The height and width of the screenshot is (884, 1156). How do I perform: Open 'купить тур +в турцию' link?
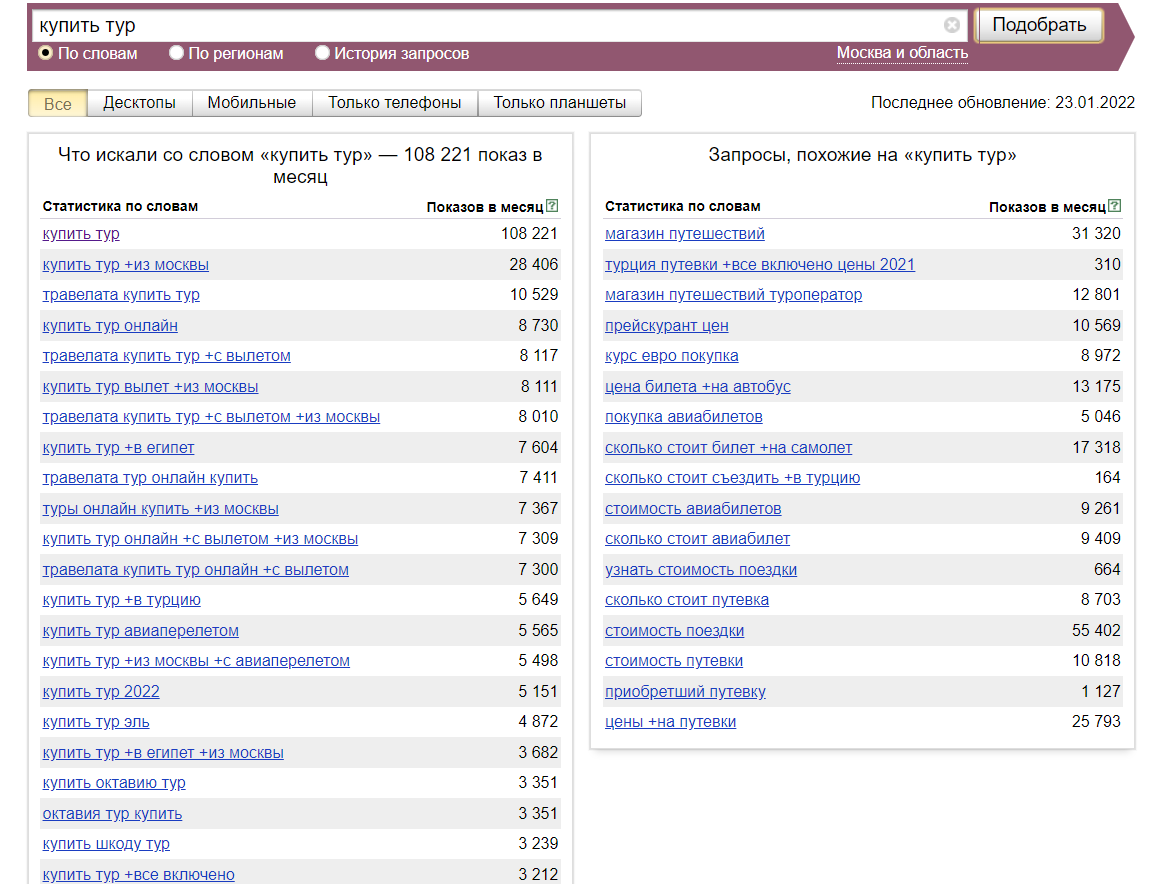pos(122,601)
